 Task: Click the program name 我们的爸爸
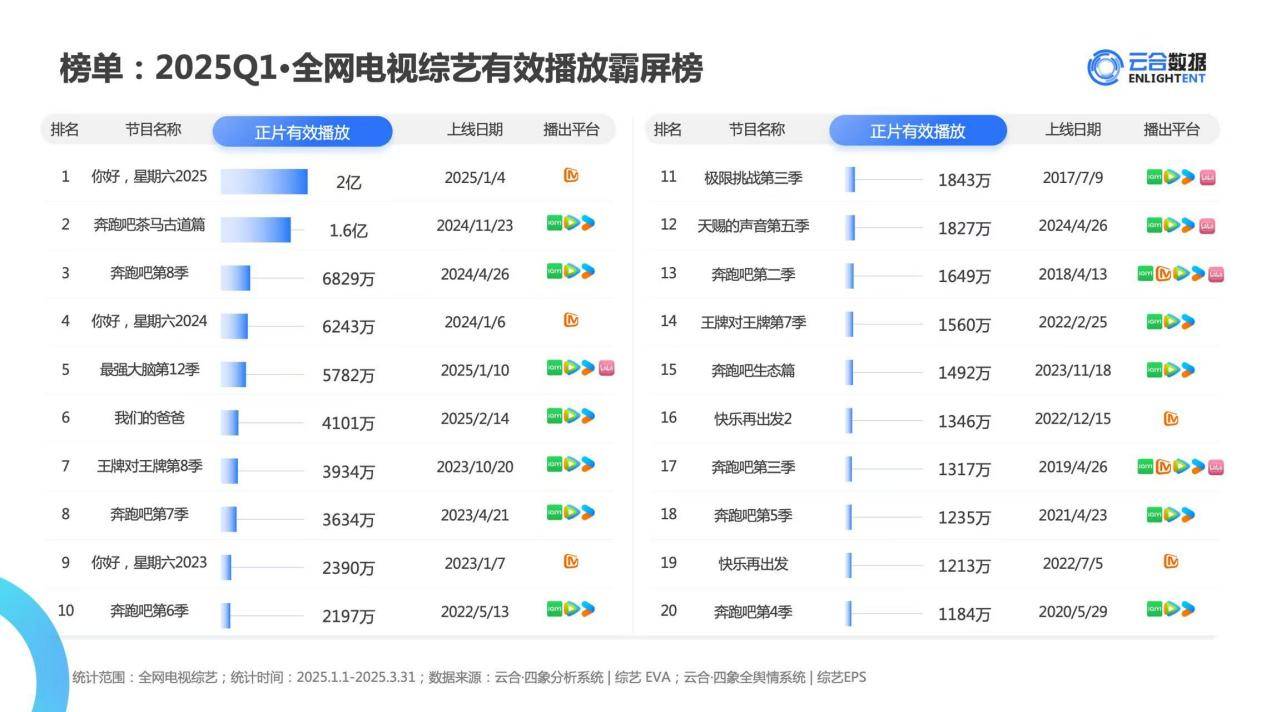coord(149,417)
